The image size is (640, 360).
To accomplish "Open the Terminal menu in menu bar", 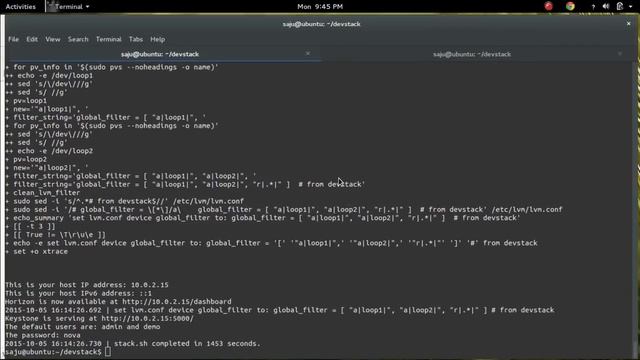I will click(x=109, y=39).
